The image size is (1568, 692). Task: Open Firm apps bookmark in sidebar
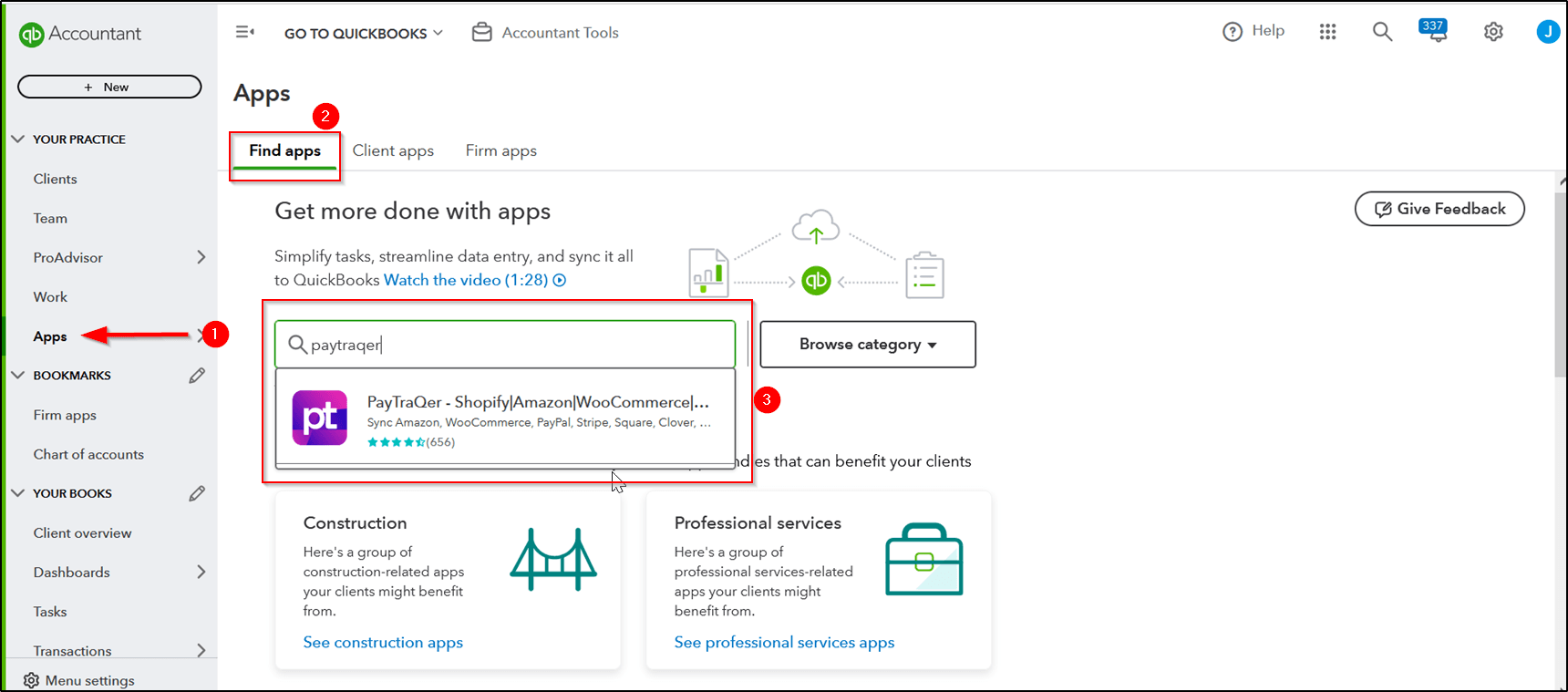point(65,415)
